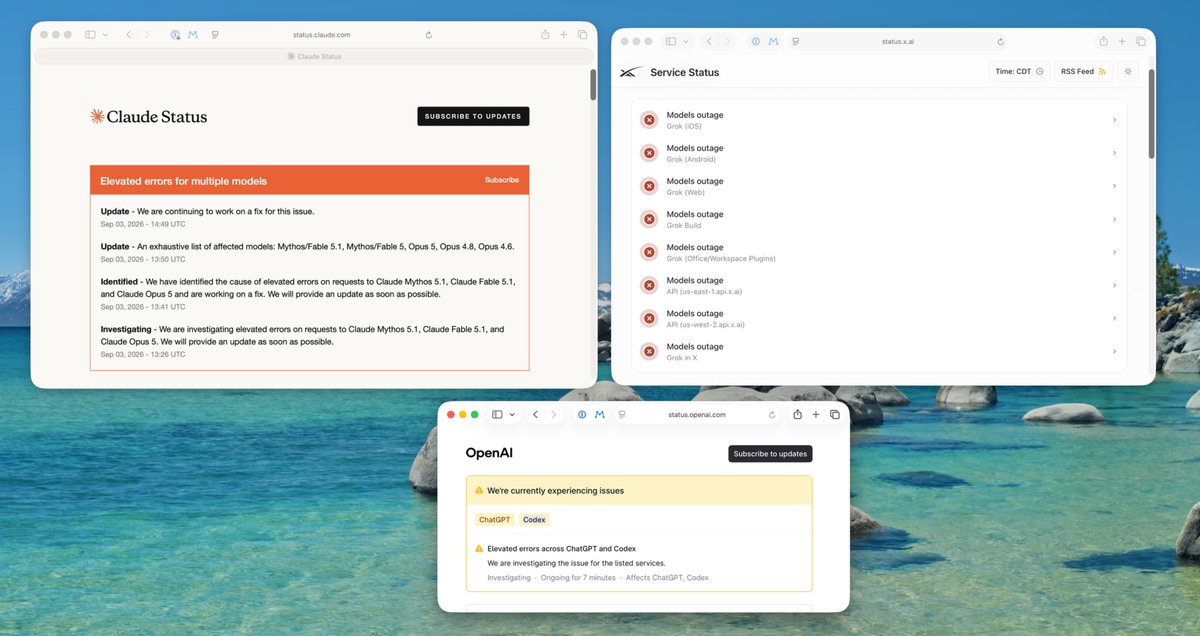Reload the status.x.ai page
Image resolution: width=1200 pixels, height=636 pixels.
click(x=1001, y=41)
